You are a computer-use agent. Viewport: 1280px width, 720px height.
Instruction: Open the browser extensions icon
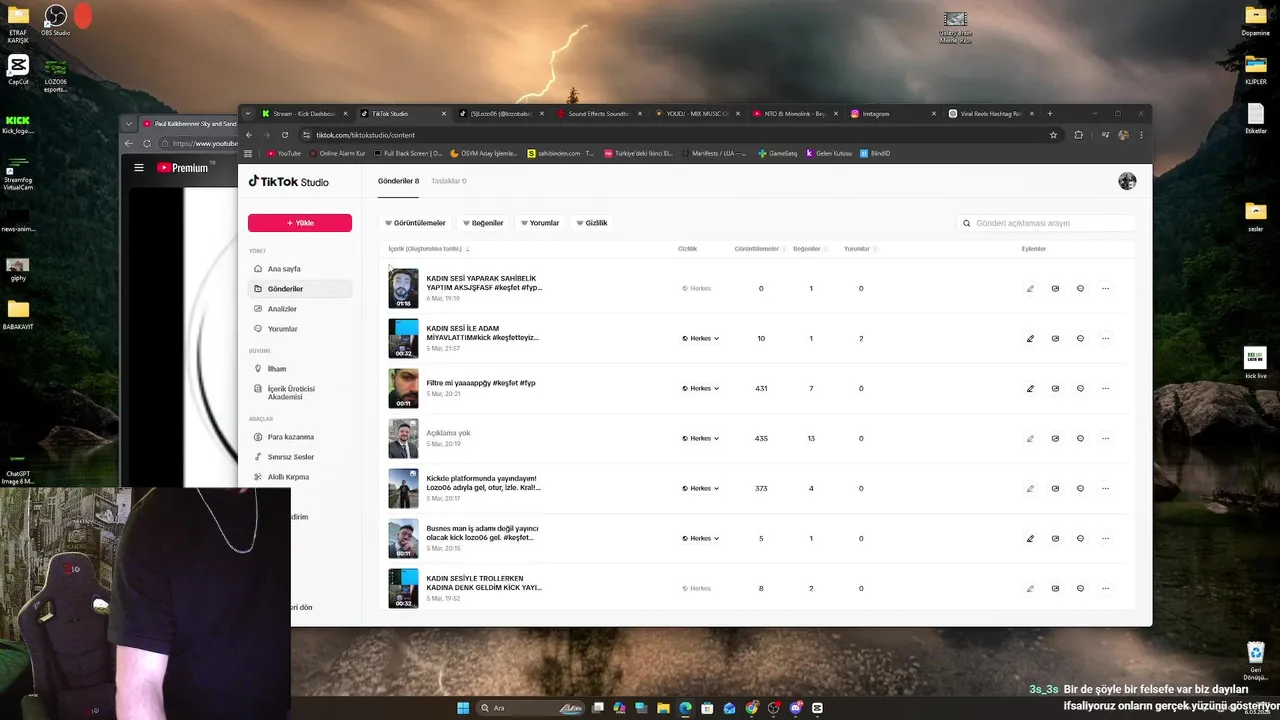tap(1078, 135)
